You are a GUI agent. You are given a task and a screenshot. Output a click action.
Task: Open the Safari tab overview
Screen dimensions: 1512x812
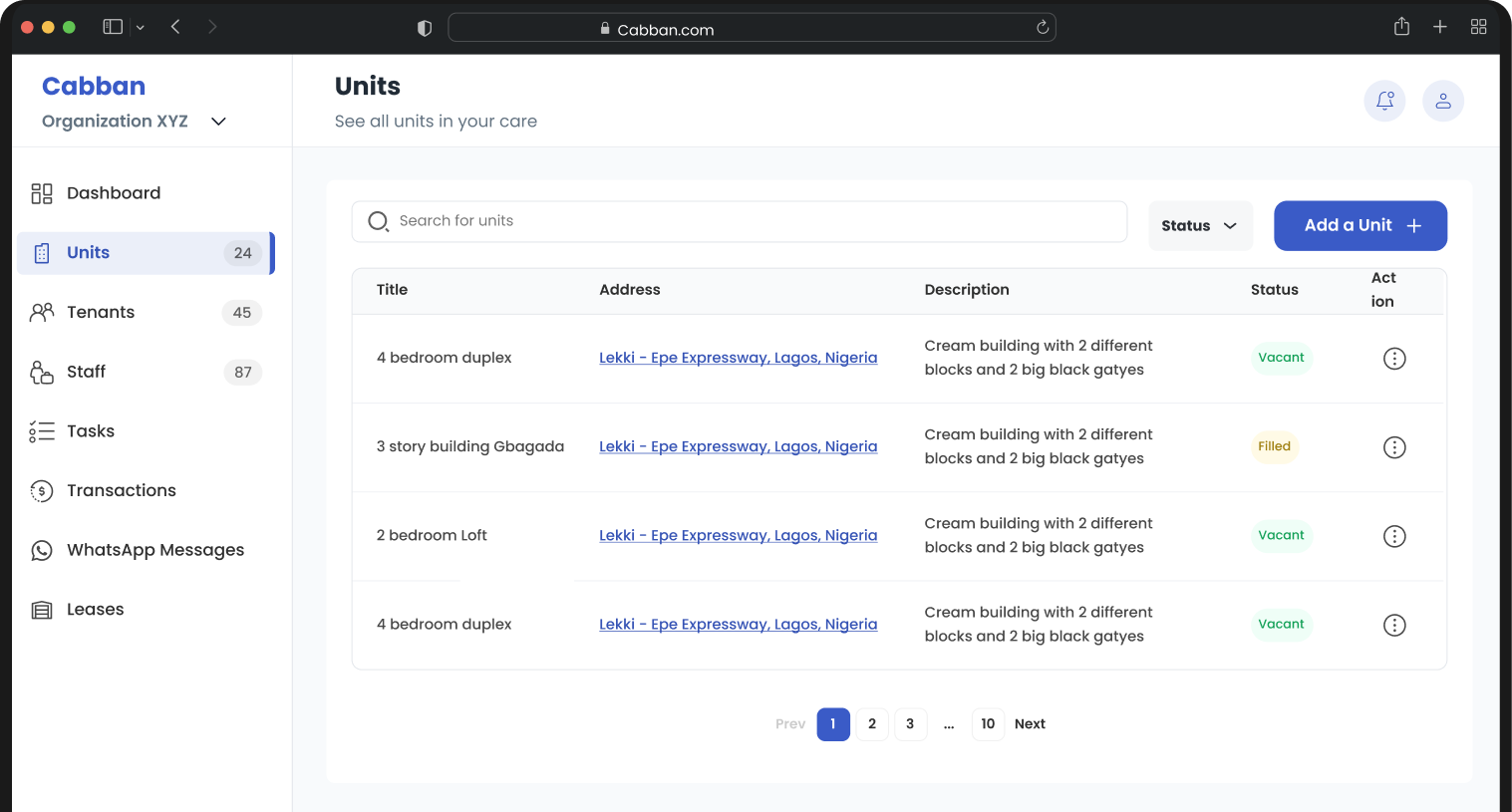click(x=1478, y=26)
